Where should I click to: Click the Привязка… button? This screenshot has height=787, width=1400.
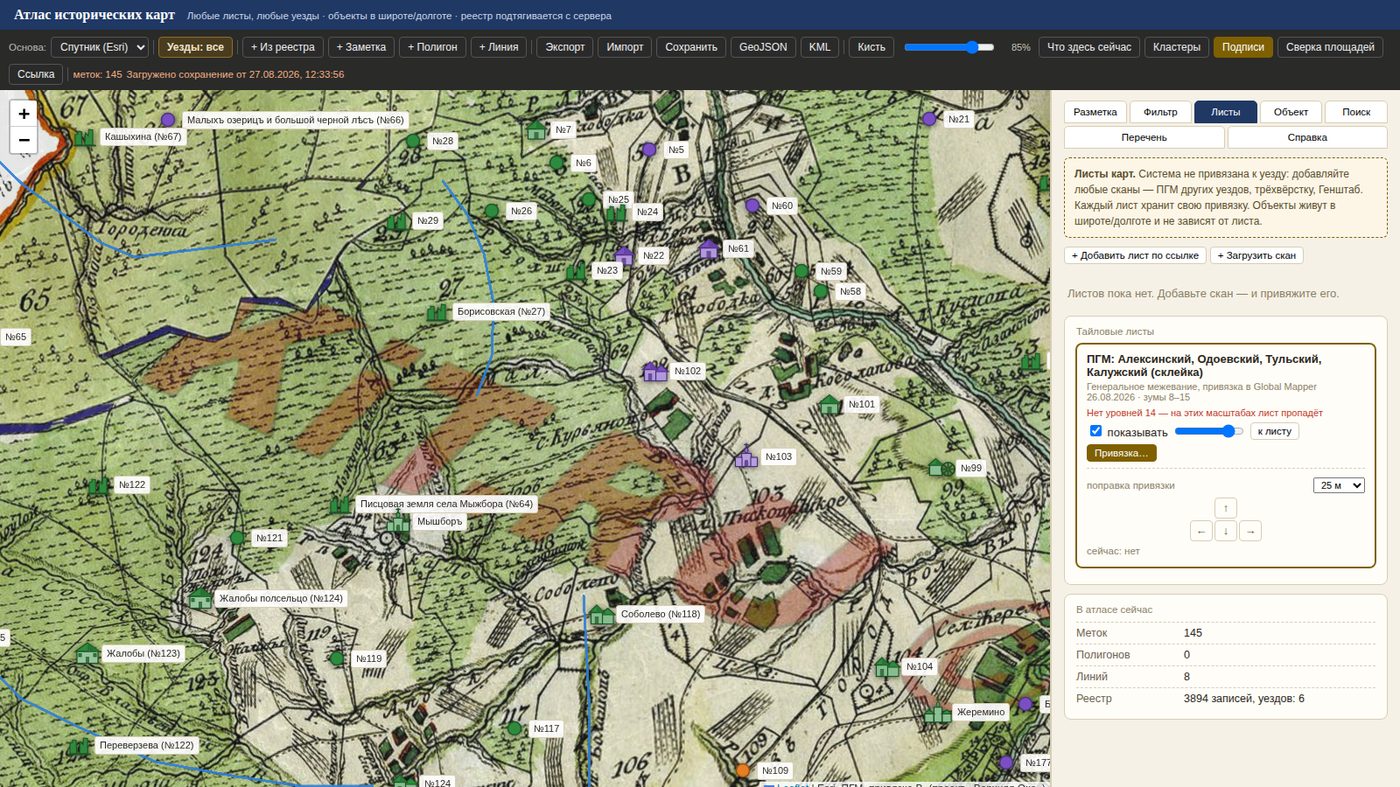(x=1121, y=453)
